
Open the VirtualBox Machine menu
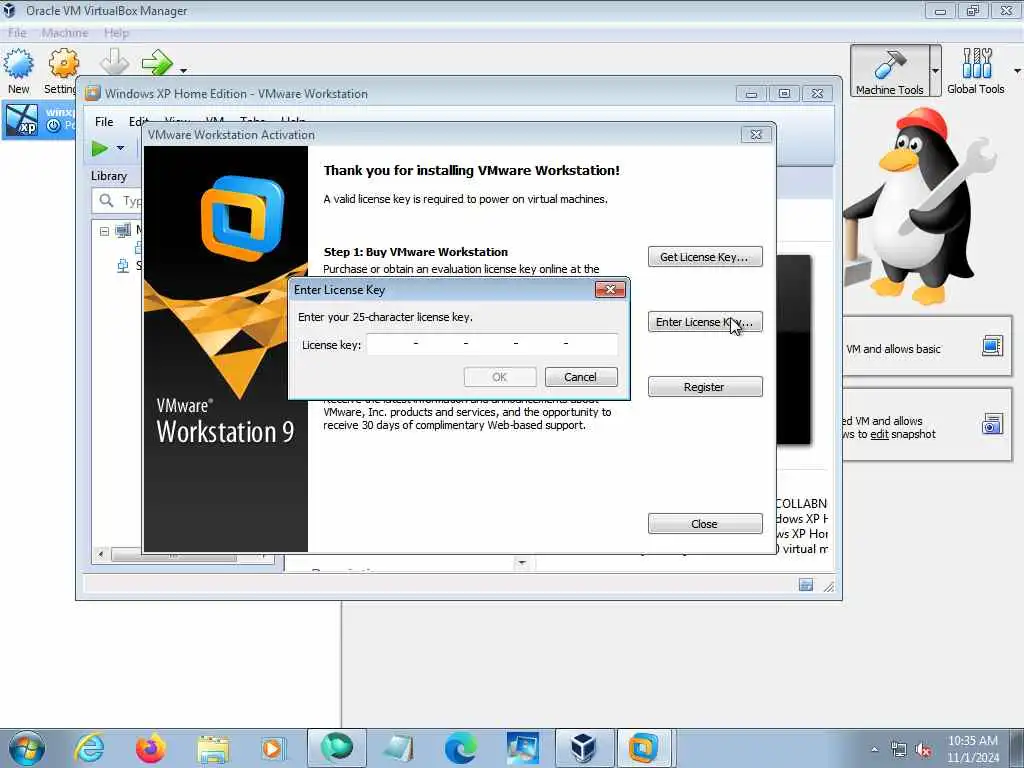click(x=65, y=33)
